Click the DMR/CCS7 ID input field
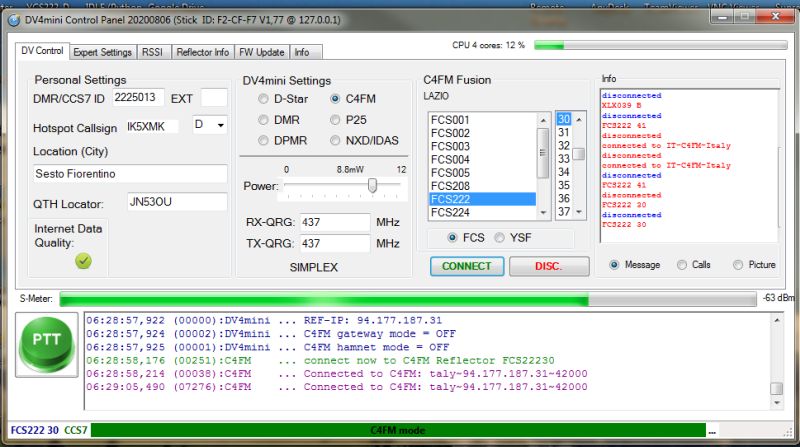The image size is (800, 447). (x=138, y=97)
